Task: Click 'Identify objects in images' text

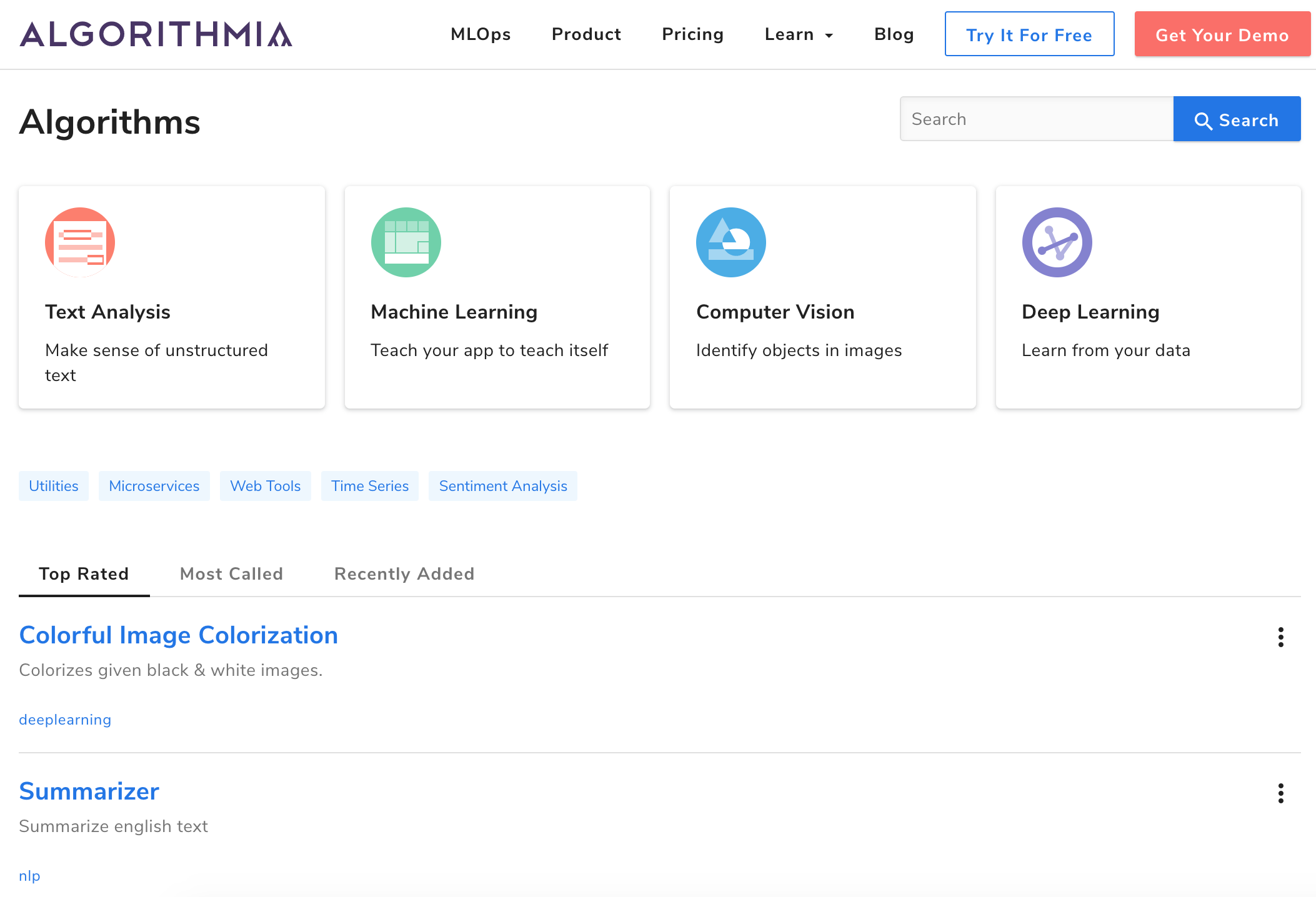Action: [x=799, y=350]
